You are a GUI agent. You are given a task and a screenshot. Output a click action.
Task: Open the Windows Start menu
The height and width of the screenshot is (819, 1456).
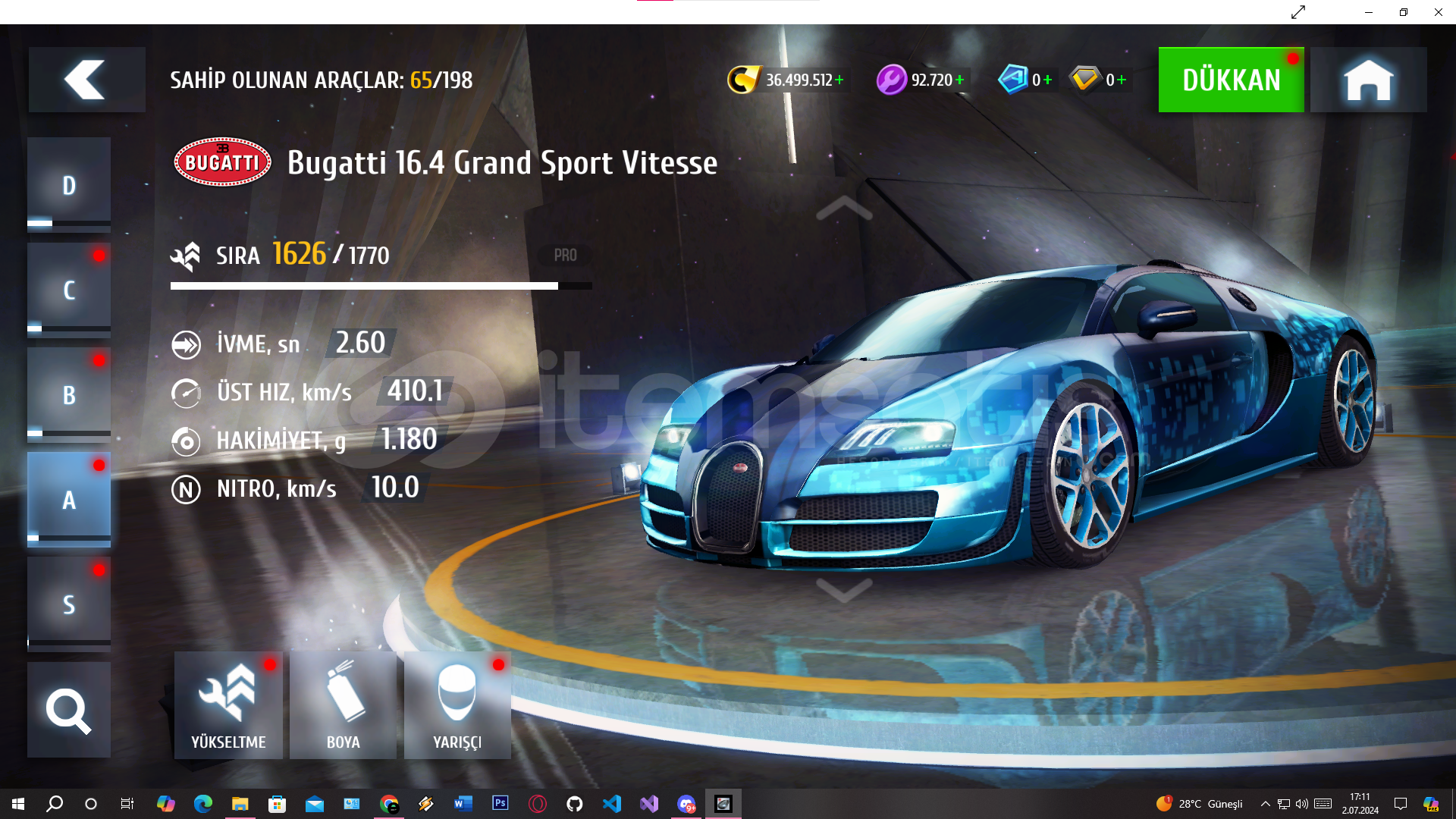click(x=18, y=804)
